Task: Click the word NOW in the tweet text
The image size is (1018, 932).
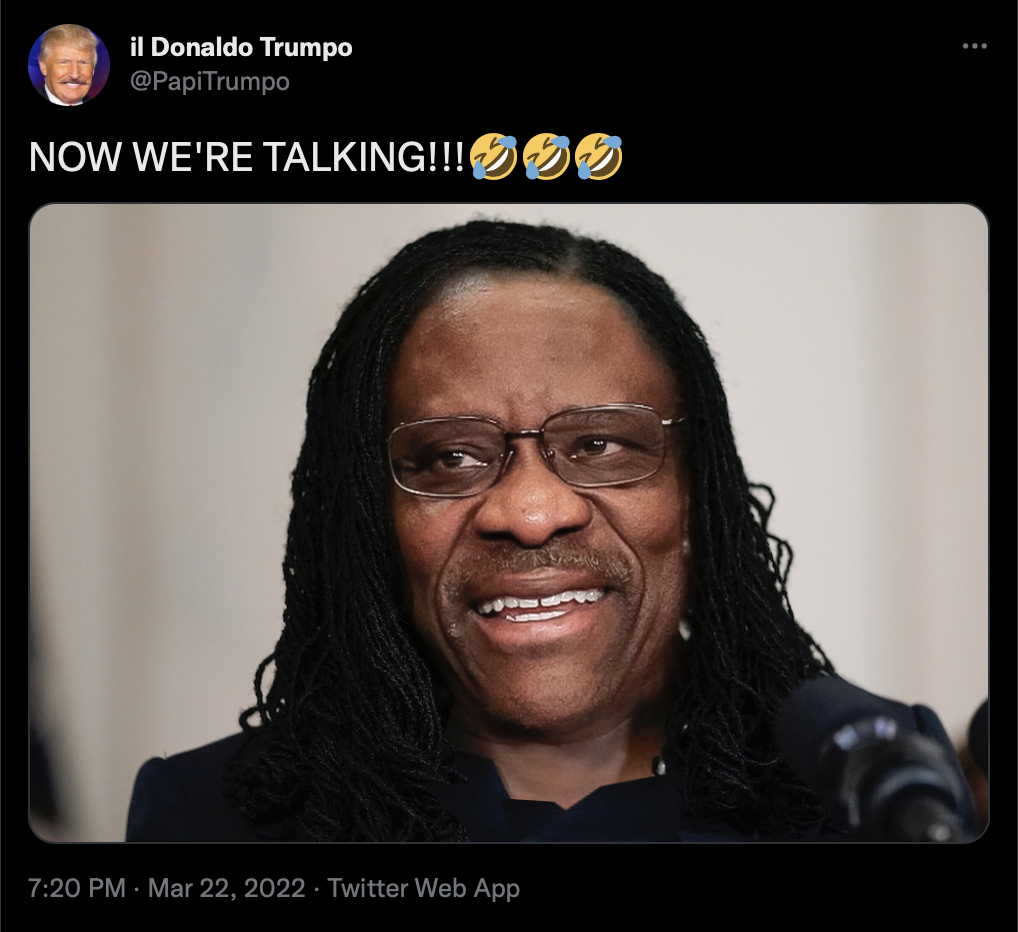Action: [75, 157]
